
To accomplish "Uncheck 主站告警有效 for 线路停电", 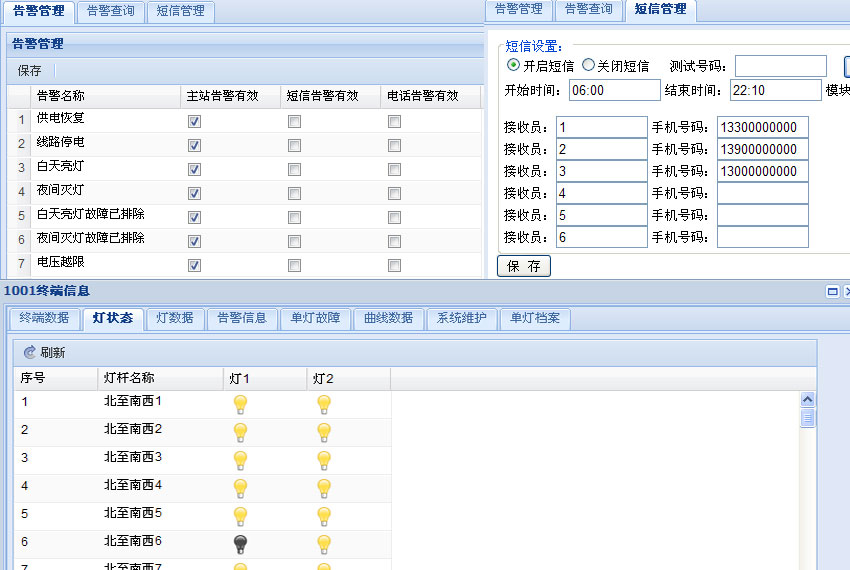I will click(194, 145).
